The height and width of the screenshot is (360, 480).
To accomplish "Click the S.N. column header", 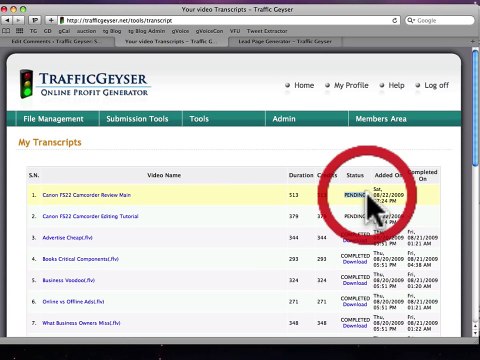I will click(34, 175).
